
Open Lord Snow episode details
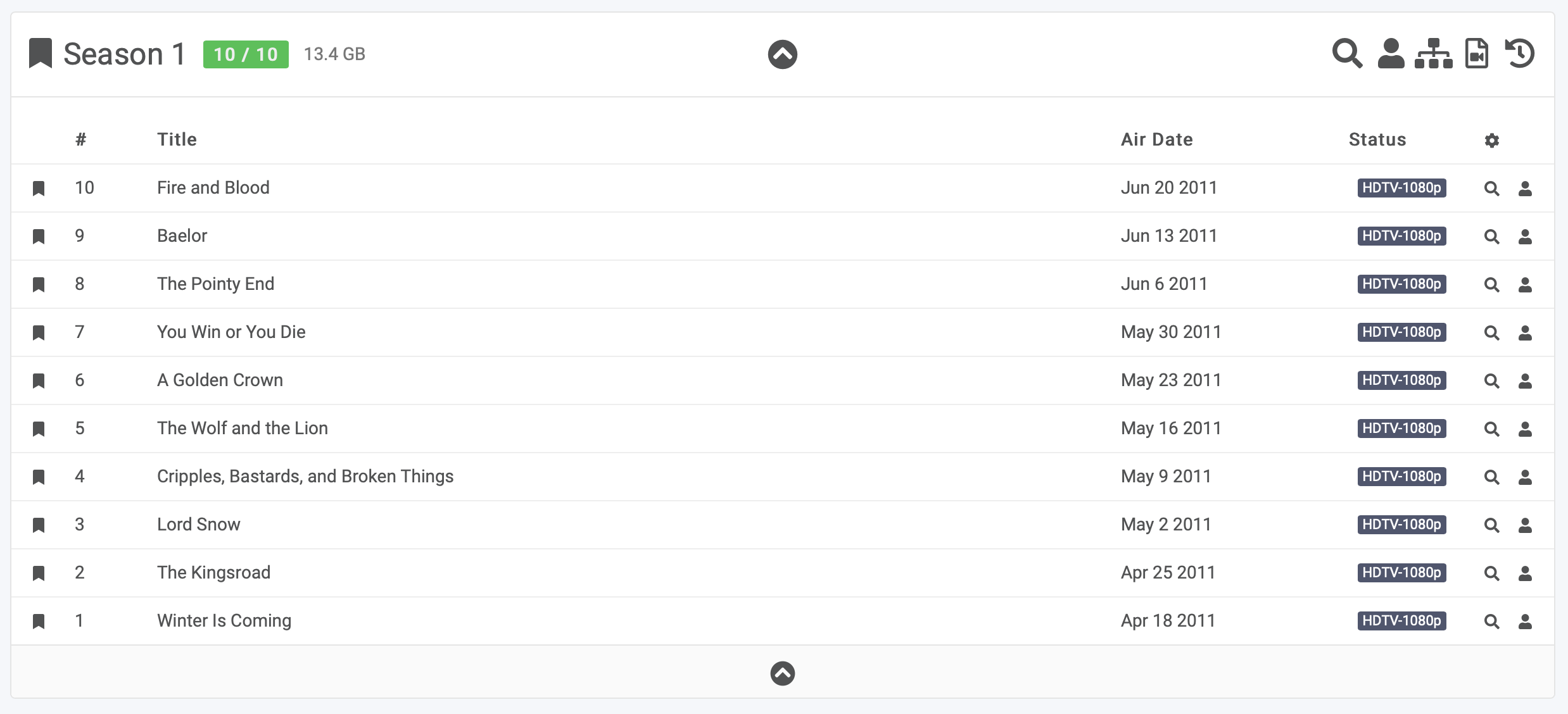199,524
